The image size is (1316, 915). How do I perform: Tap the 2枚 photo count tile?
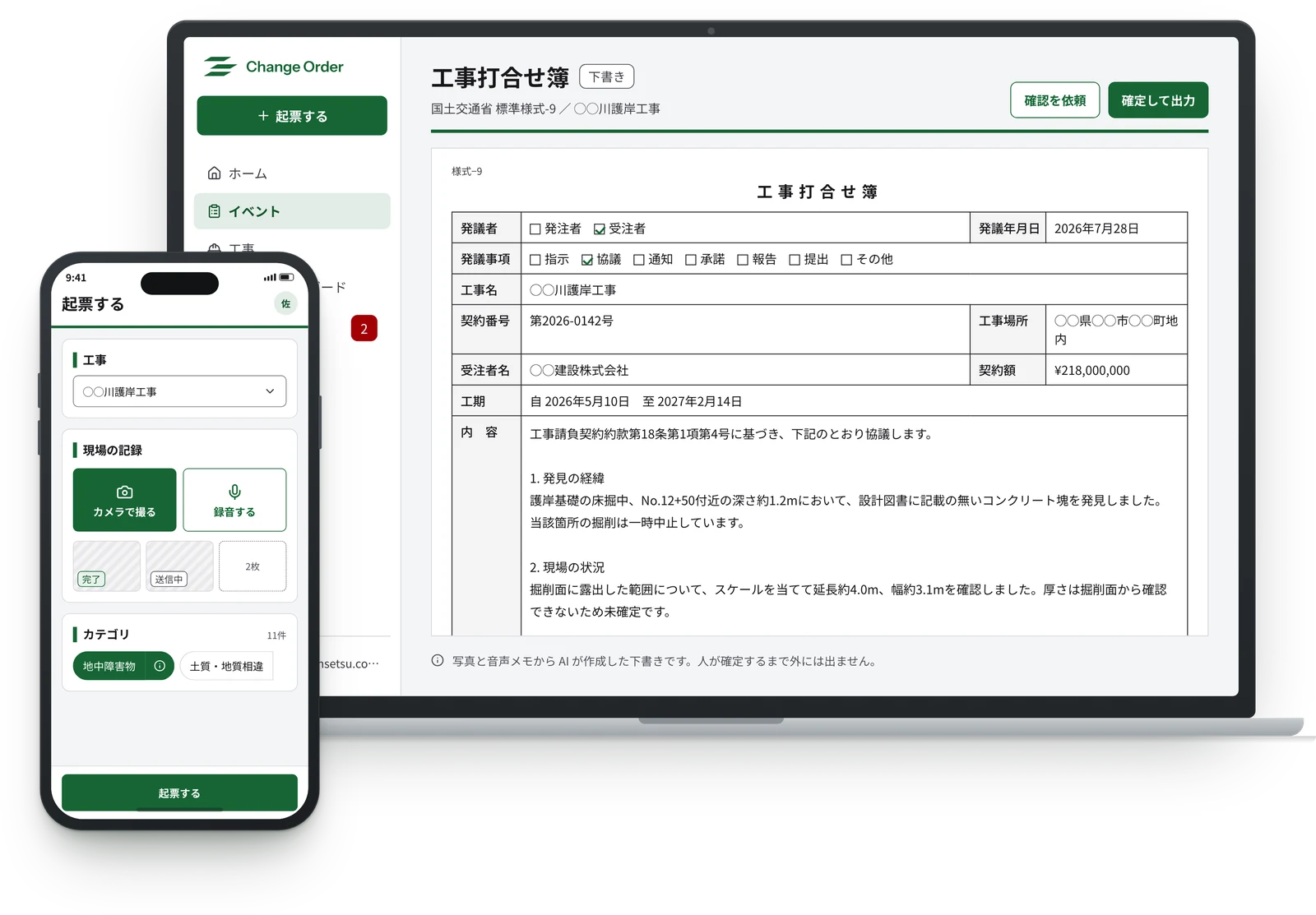pos(253,566)
